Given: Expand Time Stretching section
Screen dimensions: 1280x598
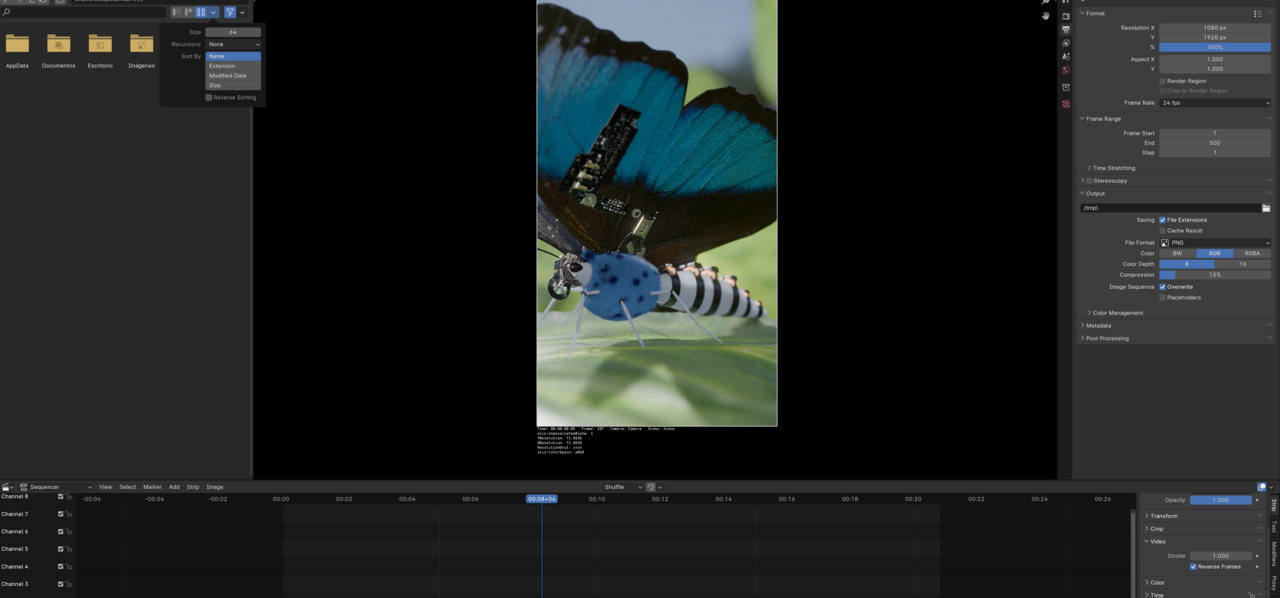Looking at the screenshot, I should [x=1114, y=168].
